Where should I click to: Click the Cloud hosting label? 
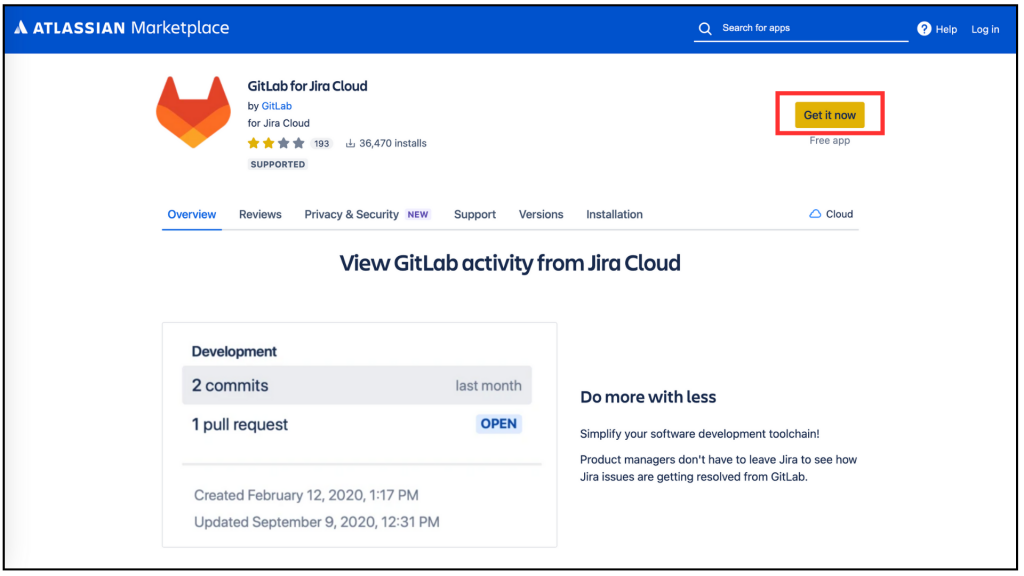click(x=839, y=214)
